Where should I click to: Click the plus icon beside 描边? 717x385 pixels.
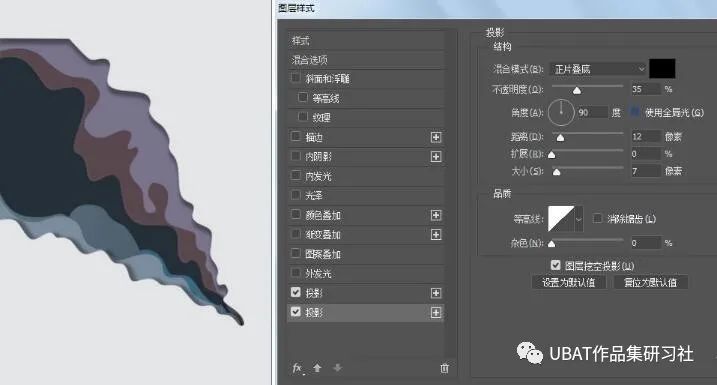436,137
